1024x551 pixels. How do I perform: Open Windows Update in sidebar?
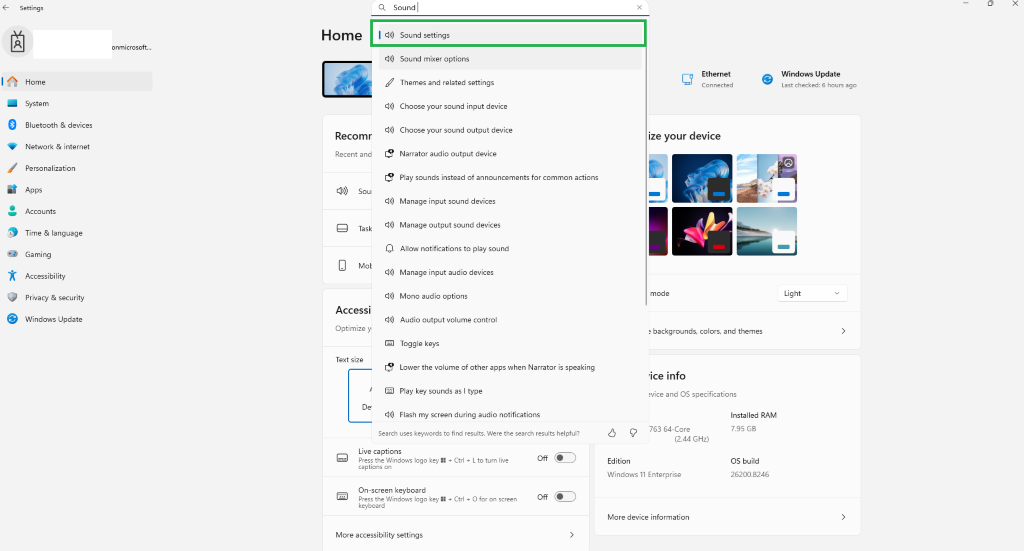(x=77, y=319)
